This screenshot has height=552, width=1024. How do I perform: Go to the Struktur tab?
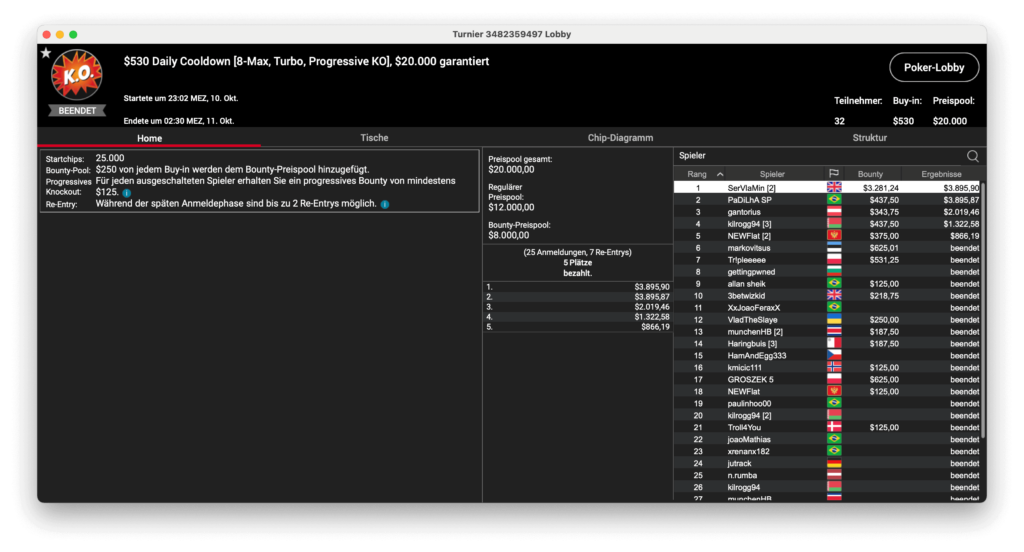pyautogui.click(x=869, y=138)
